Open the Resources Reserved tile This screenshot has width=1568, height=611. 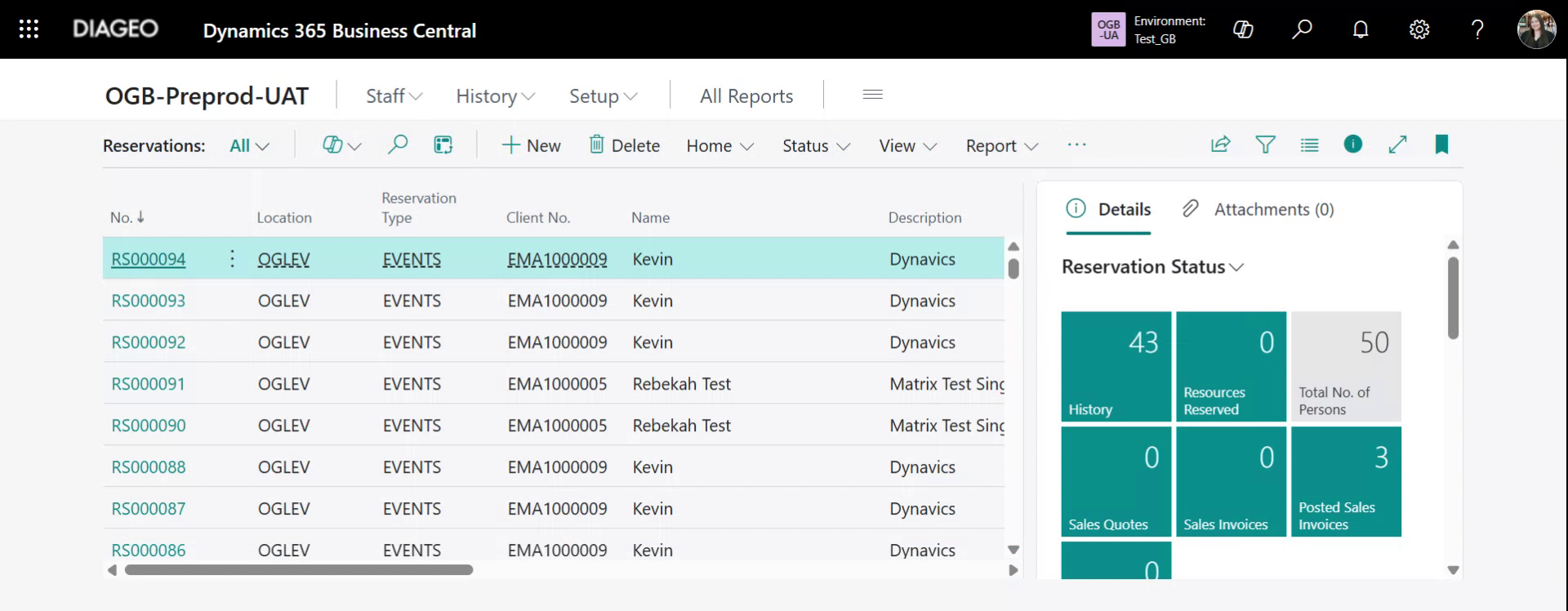(1232, 366)
